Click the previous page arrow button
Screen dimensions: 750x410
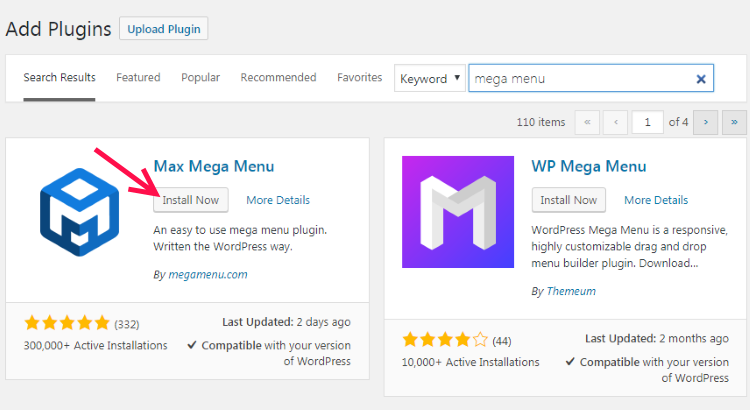pos(616,122)
